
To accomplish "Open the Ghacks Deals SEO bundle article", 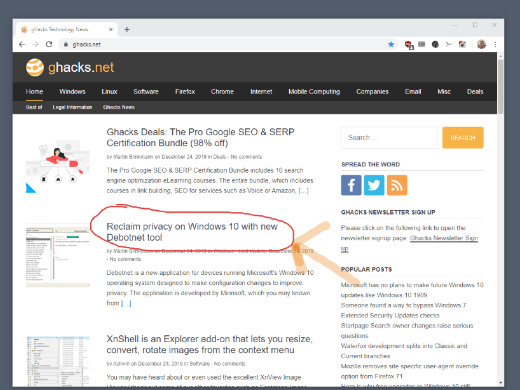I will [200, 137].
